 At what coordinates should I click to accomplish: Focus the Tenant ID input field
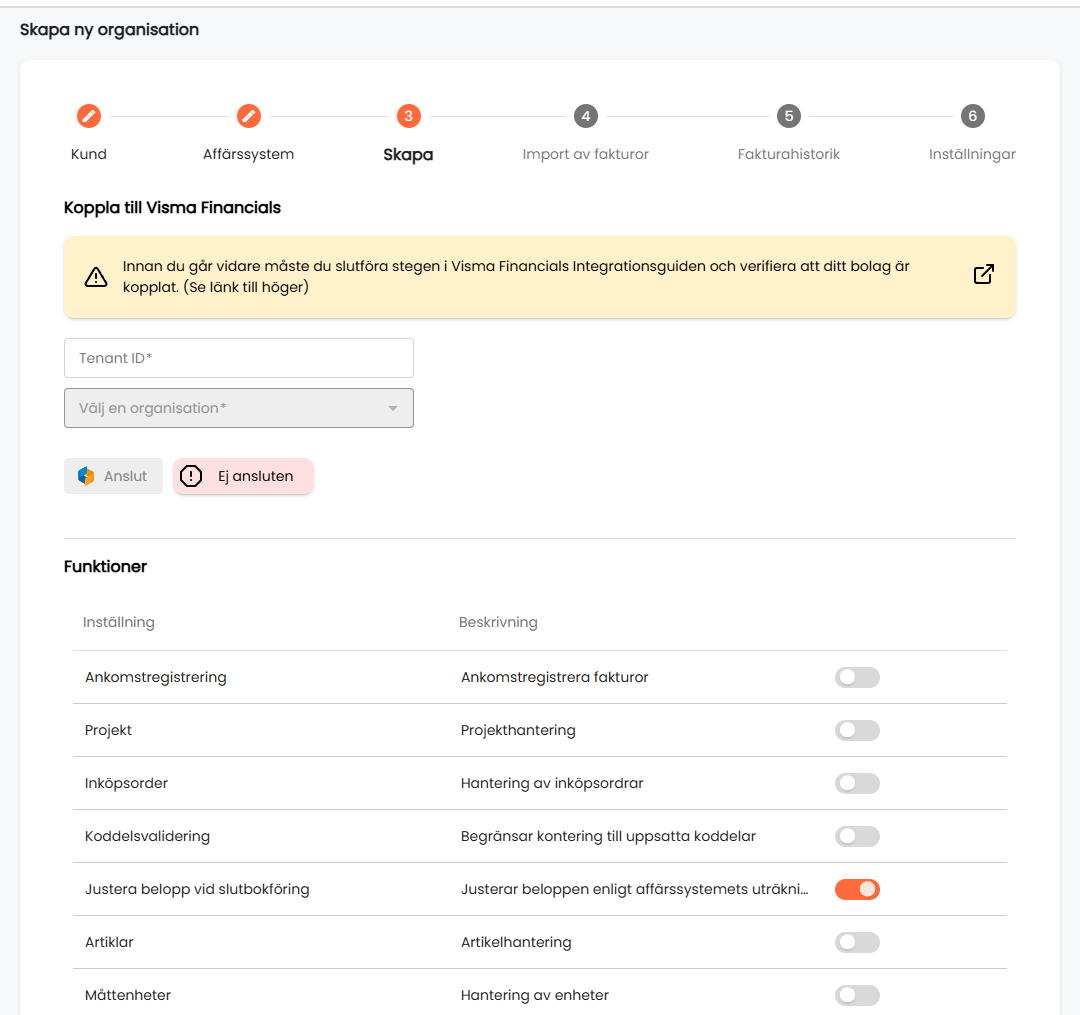point(239,357)
